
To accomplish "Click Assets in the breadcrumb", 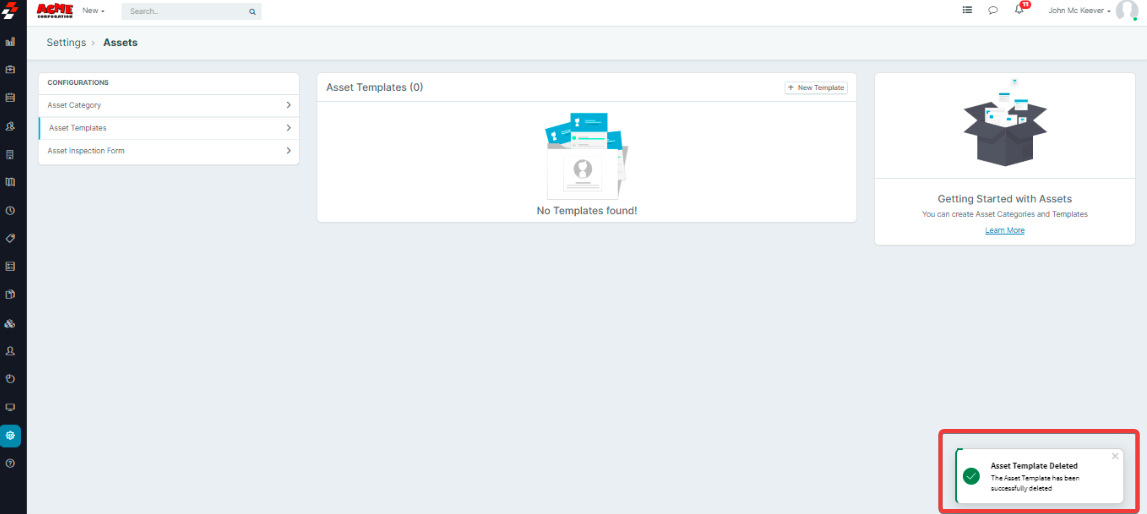I will [120, 42].
